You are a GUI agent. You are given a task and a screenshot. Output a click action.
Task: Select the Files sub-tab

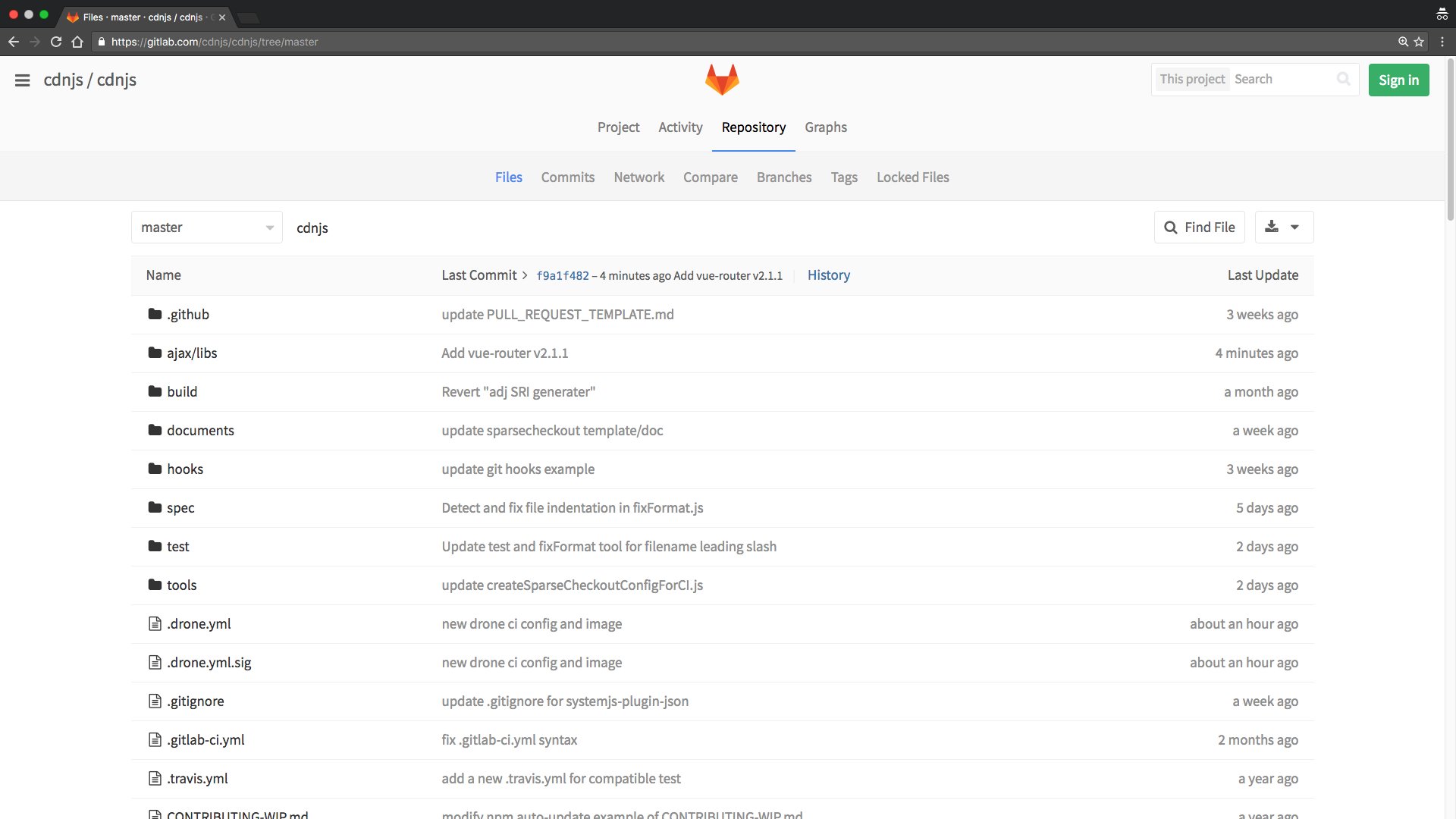509,177
